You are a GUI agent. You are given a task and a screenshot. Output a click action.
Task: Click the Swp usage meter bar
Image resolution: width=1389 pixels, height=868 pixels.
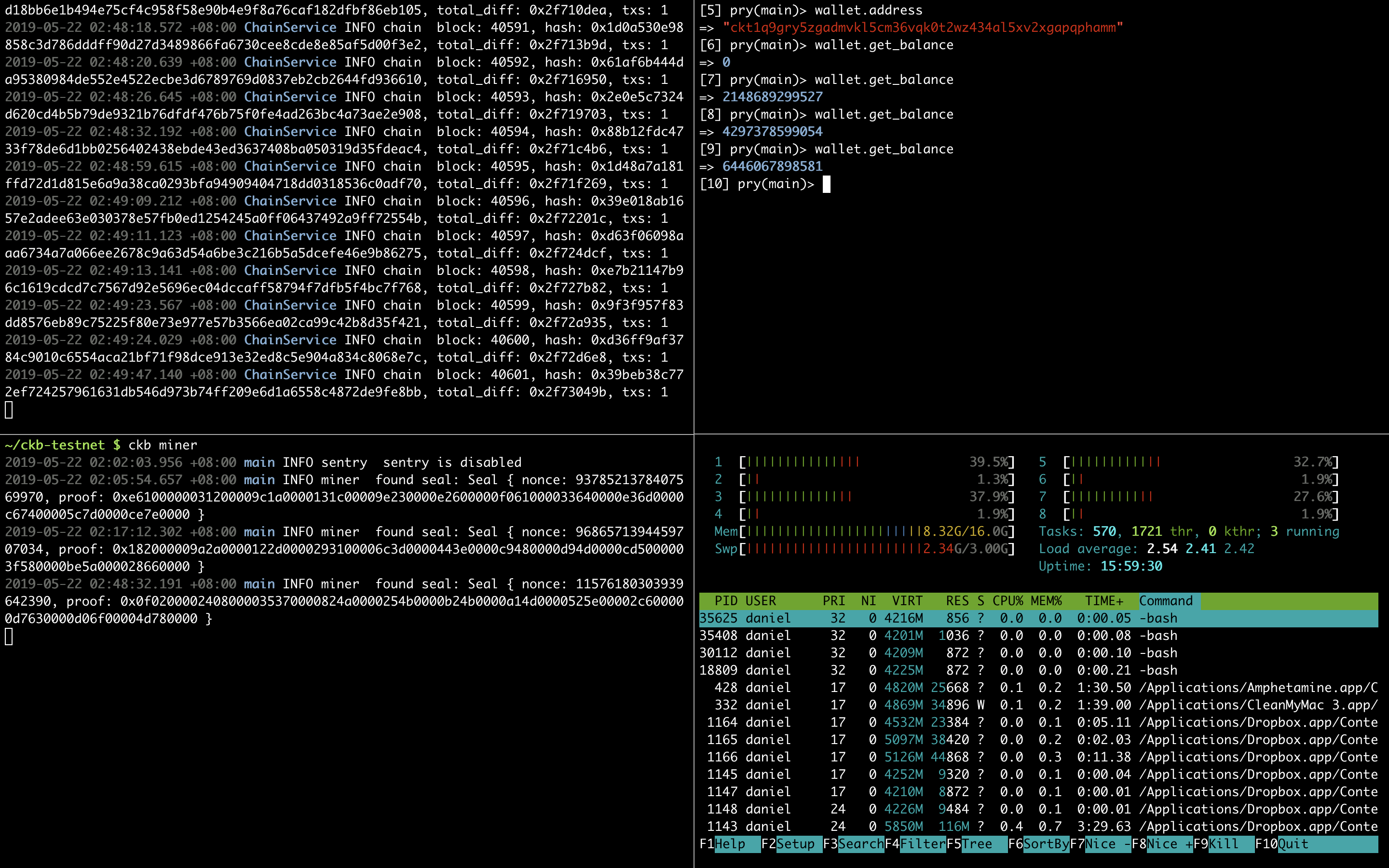click(877, 549)
